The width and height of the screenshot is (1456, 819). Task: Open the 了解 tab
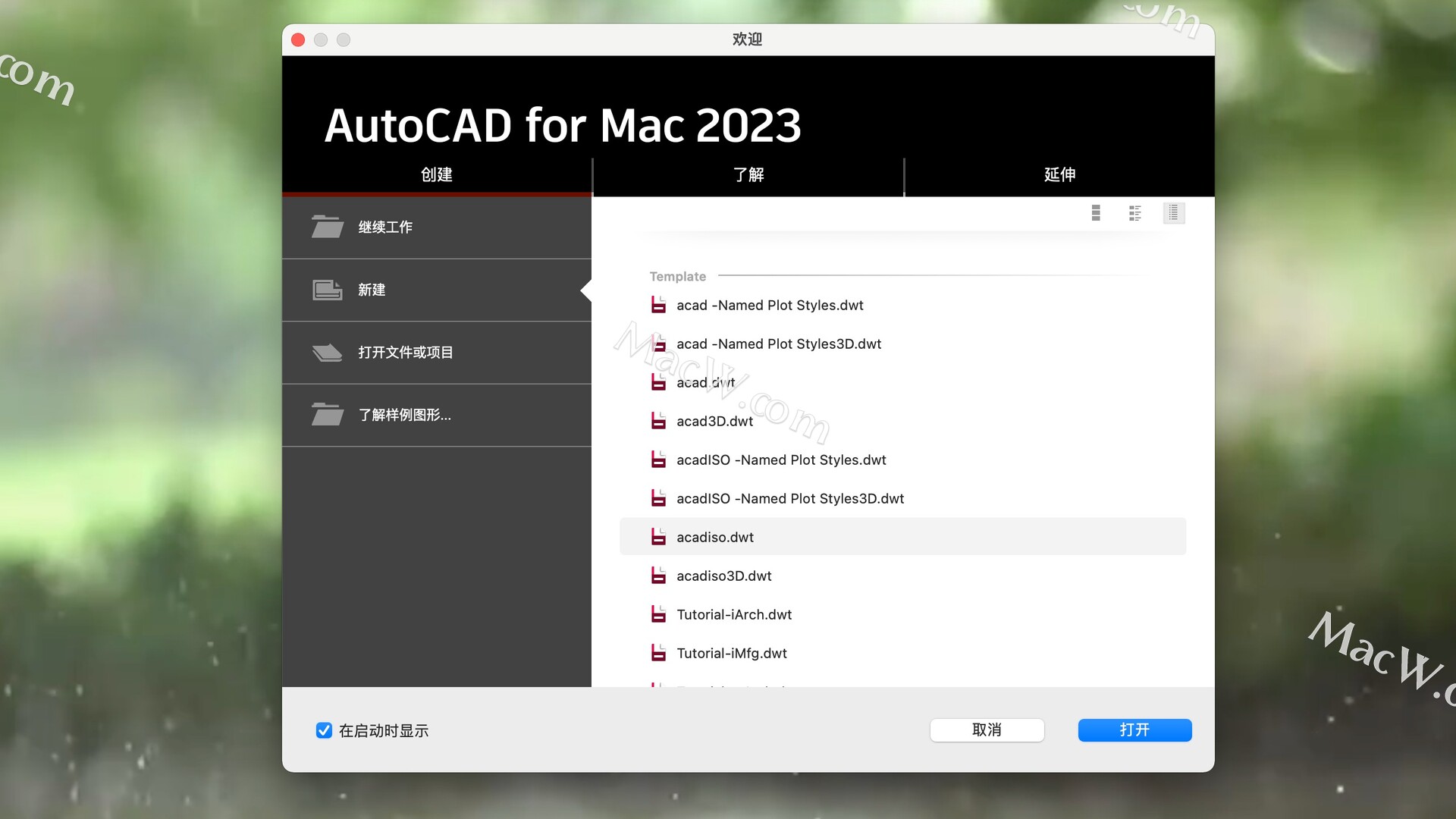click(748, 175)
